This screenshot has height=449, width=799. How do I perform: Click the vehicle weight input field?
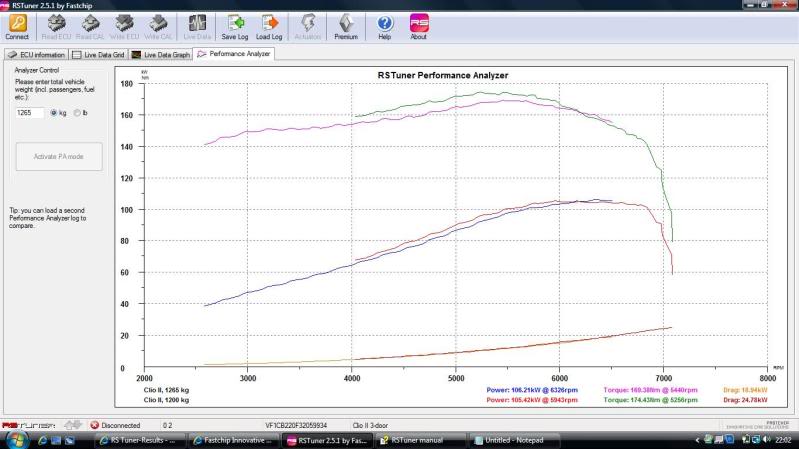point(30,113)
